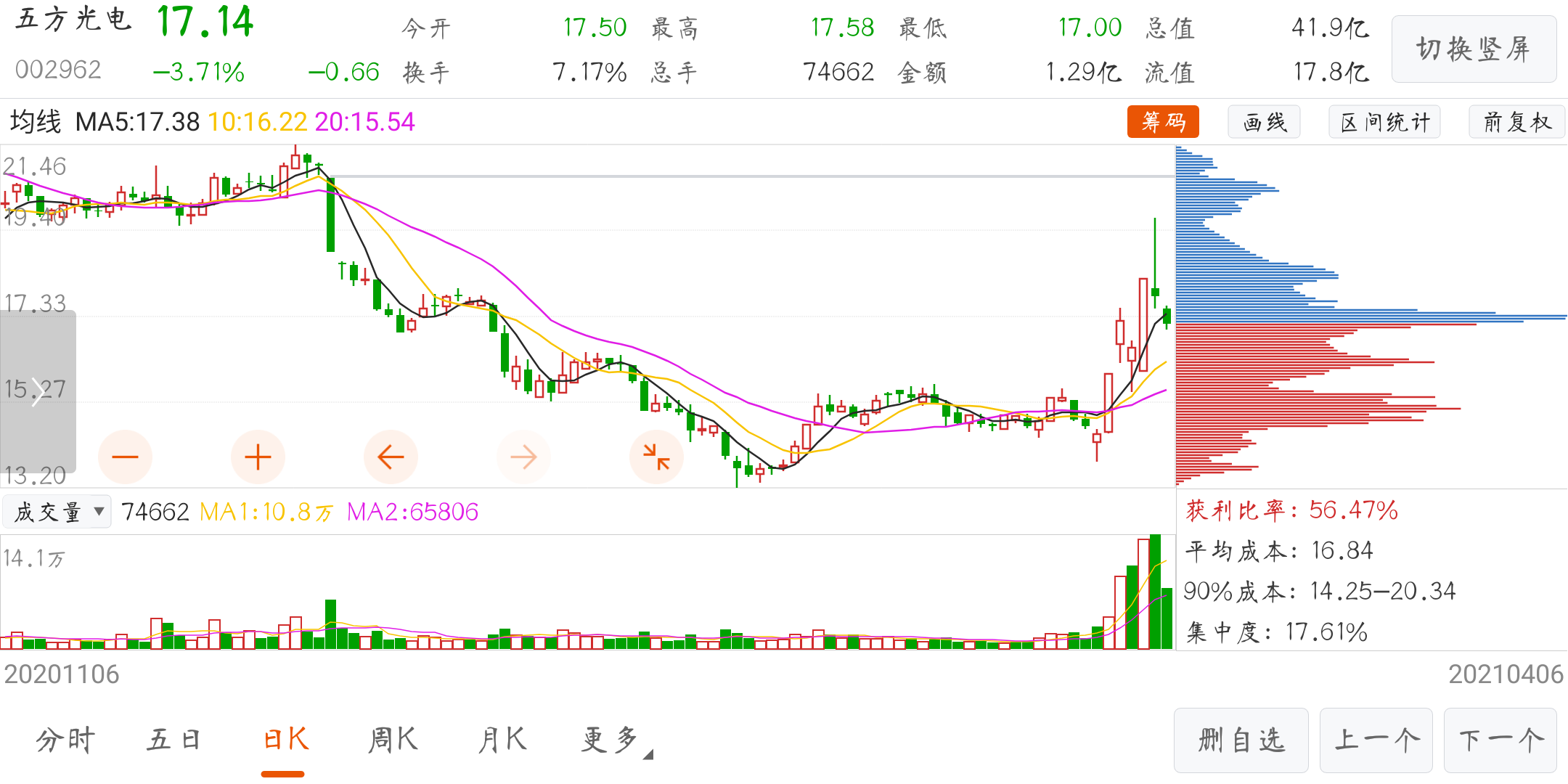Click the stock name 五方光电
Image resolution: width=1568 pixels, height=784 pixels.
(73, 20)
